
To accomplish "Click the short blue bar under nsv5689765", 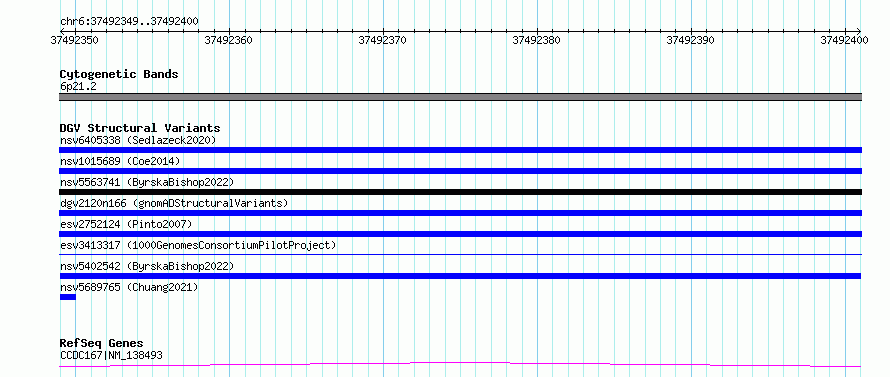I will coord(68,297).
